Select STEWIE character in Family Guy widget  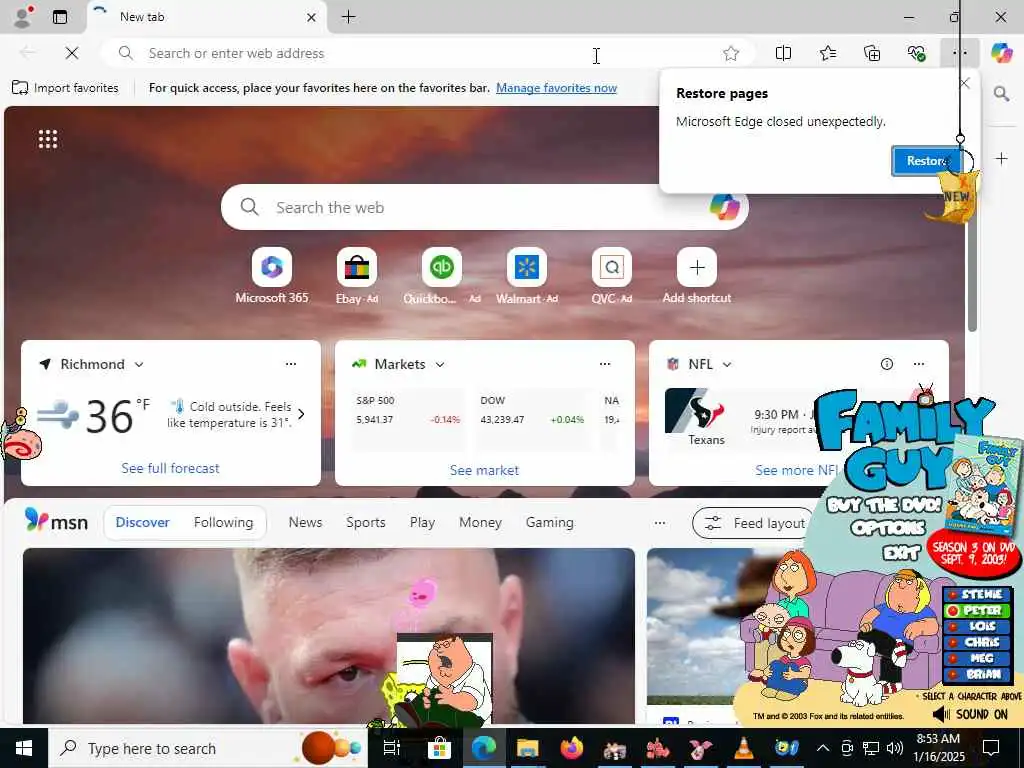[977, 594]
